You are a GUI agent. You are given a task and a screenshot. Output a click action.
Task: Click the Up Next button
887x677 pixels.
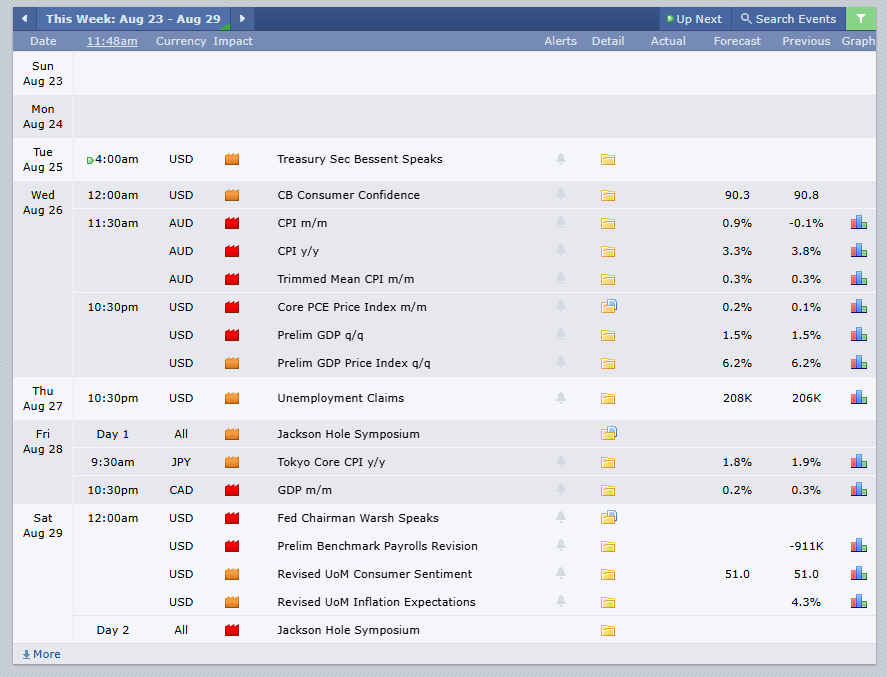click(x=695, y=19)
